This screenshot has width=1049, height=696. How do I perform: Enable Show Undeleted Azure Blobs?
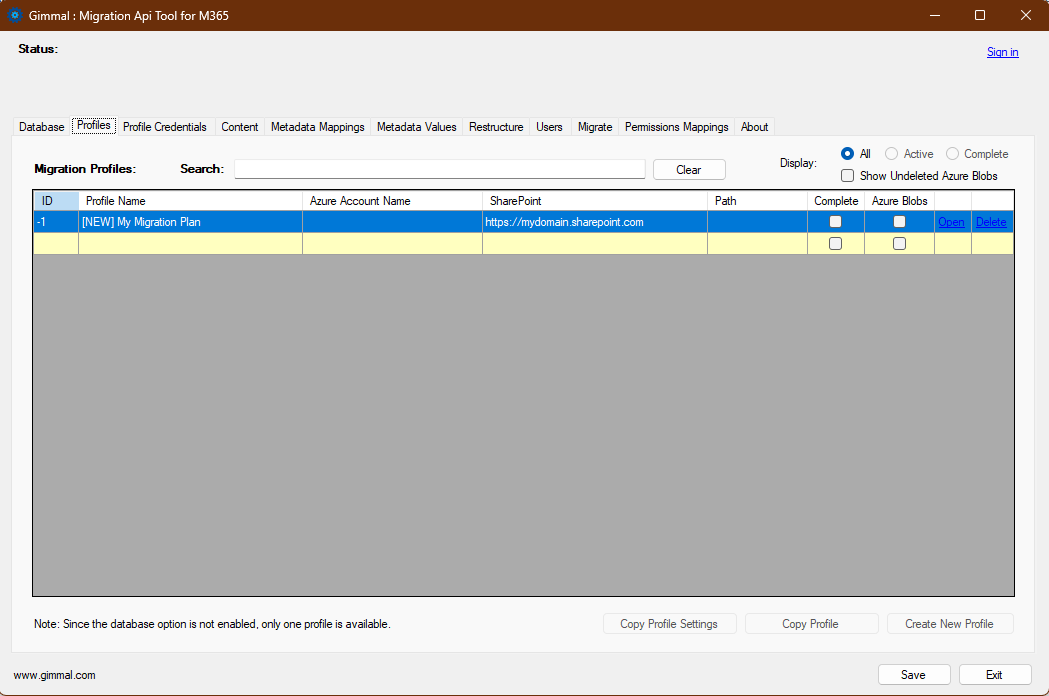click(847, 175)
